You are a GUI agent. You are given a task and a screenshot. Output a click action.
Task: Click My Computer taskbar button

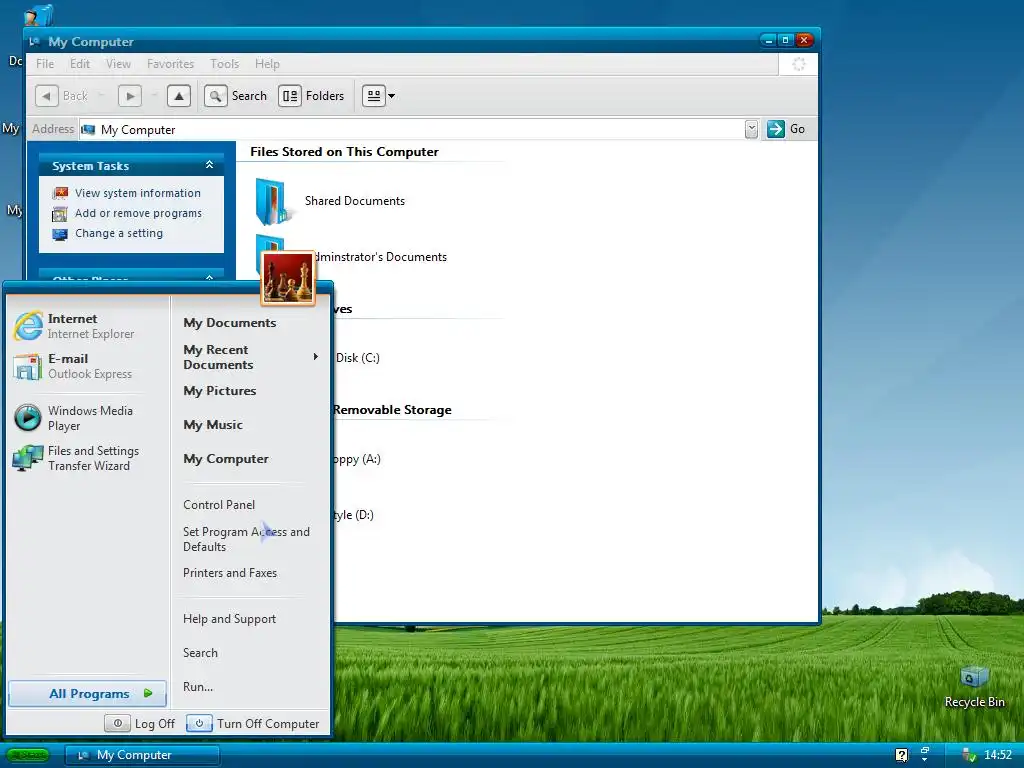point(142,755)
